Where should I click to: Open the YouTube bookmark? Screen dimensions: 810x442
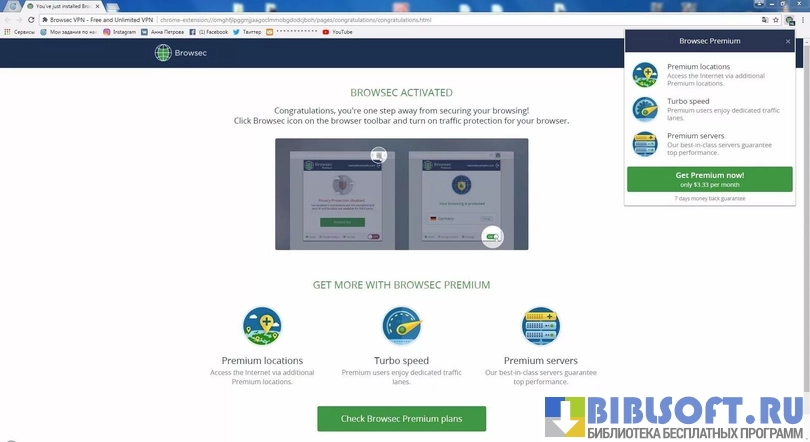tap(341, 32)
